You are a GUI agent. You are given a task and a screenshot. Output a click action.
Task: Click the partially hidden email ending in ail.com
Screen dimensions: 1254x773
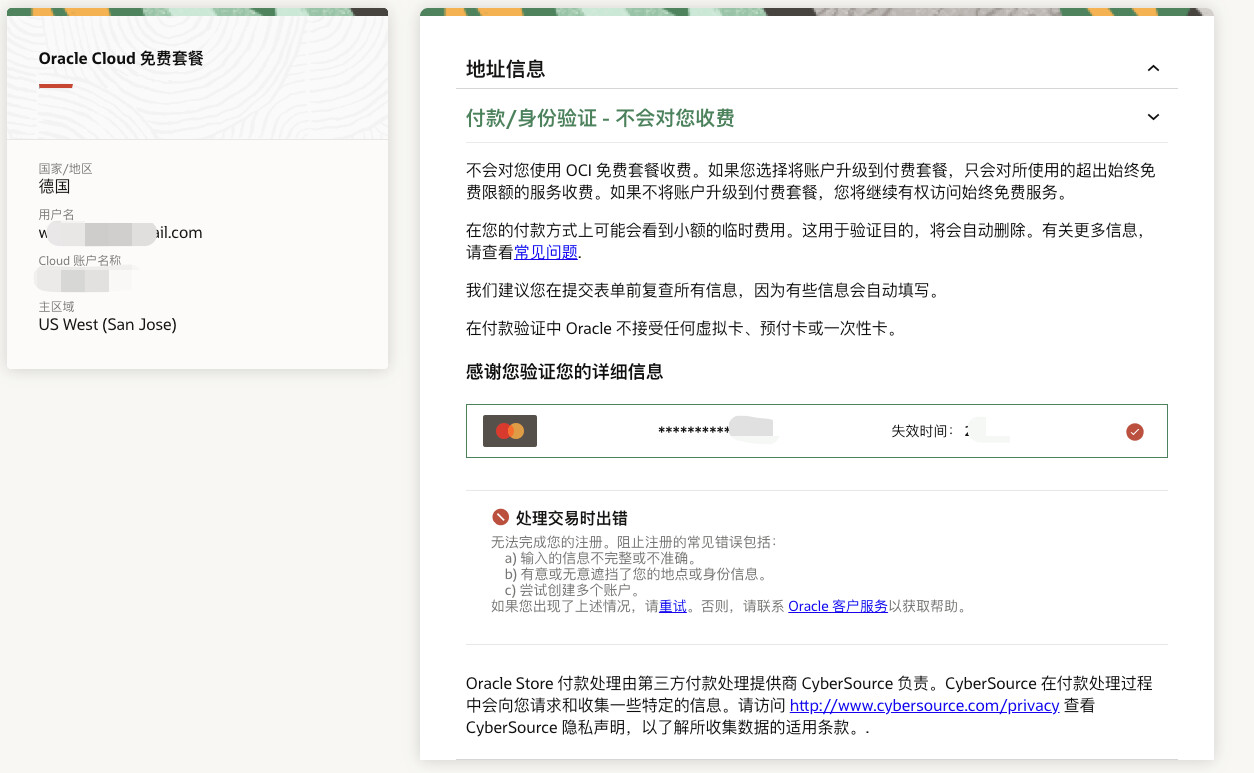(x=121, y=232)
